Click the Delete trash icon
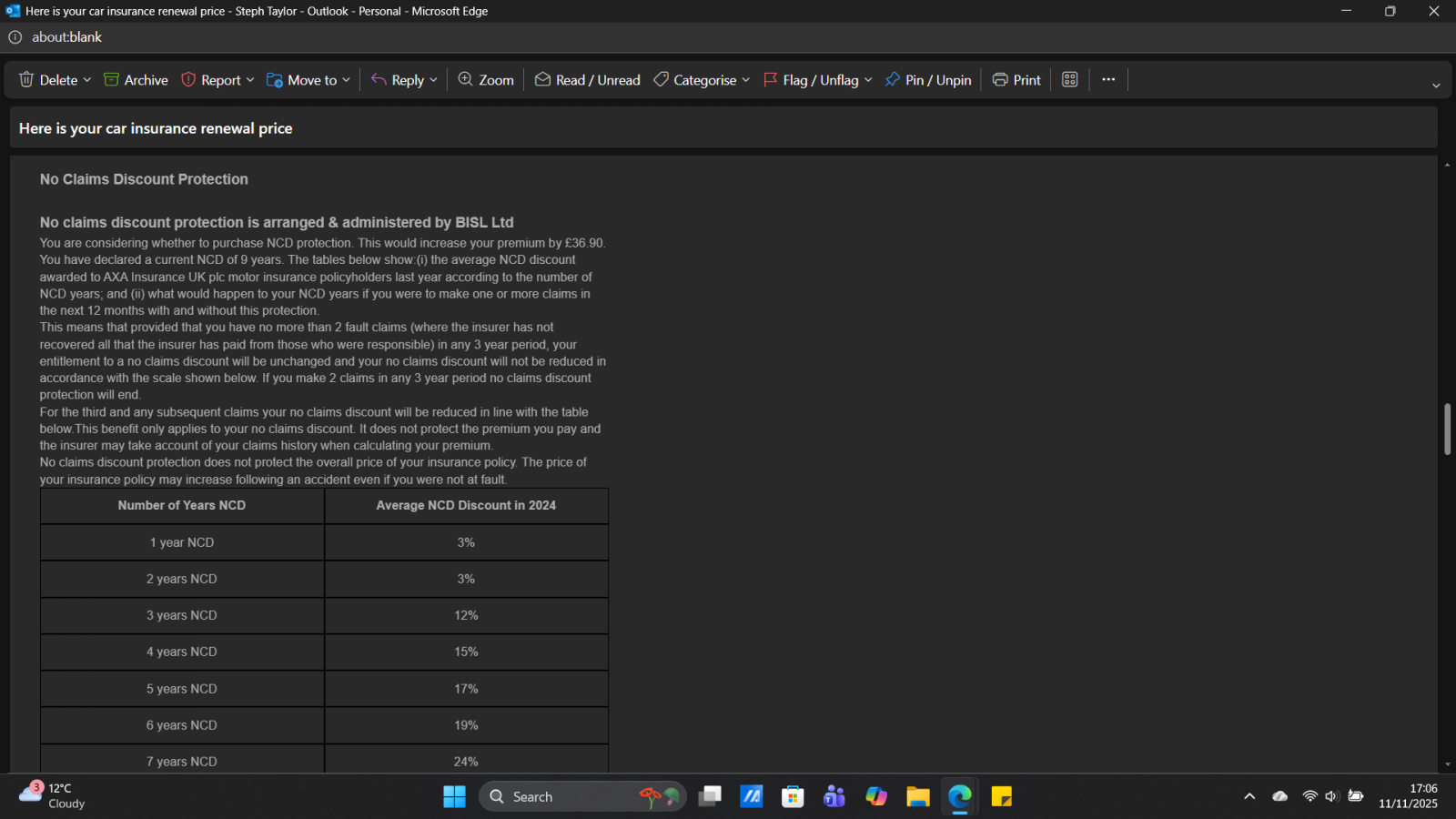1456x819 pixels. click(x=26, y=80)
